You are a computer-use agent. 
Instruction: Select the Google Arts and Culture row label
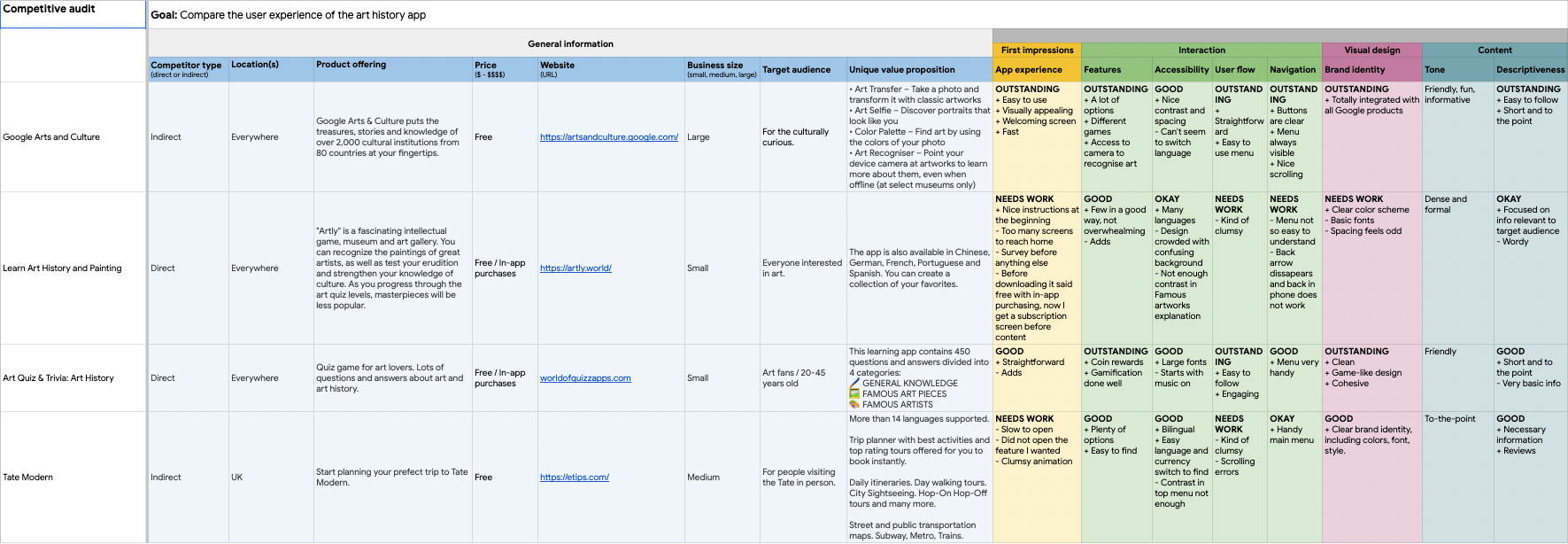[x=73, y=137]
